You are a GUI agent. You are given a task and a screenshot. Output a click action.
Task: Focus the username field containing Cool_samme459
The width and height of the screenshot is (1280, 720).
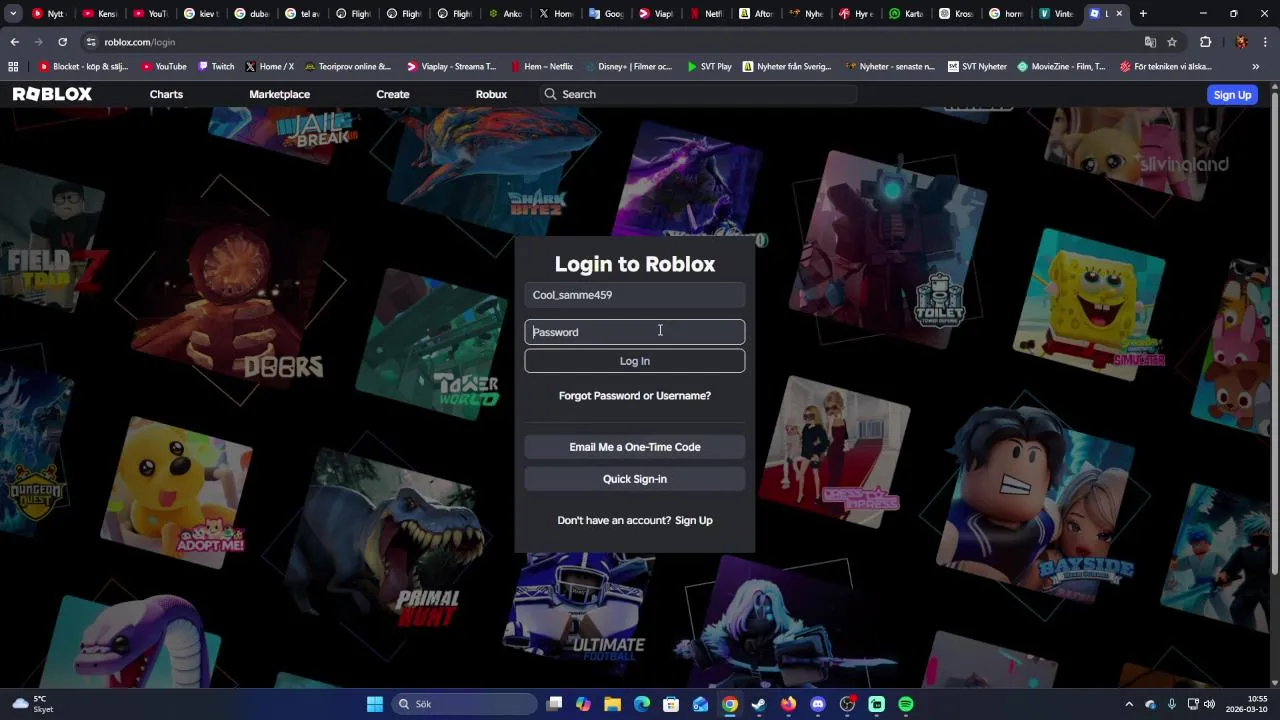click(x=635, y=295)
